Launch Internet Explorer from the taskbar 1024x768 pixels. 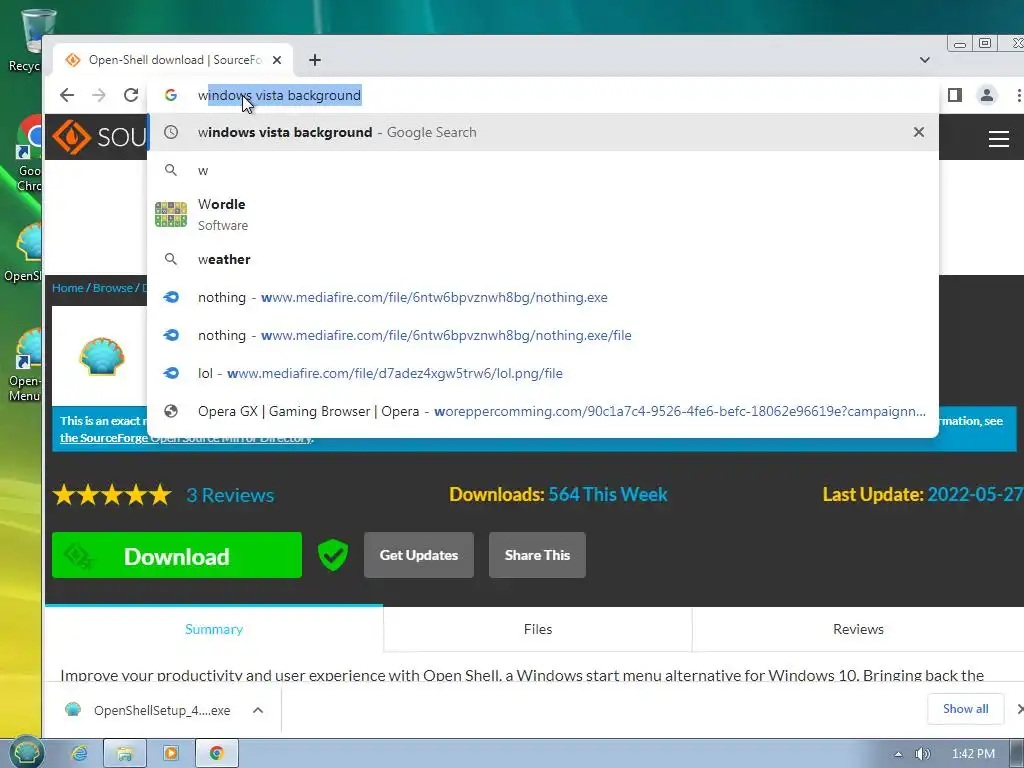(x=79, y=754)
